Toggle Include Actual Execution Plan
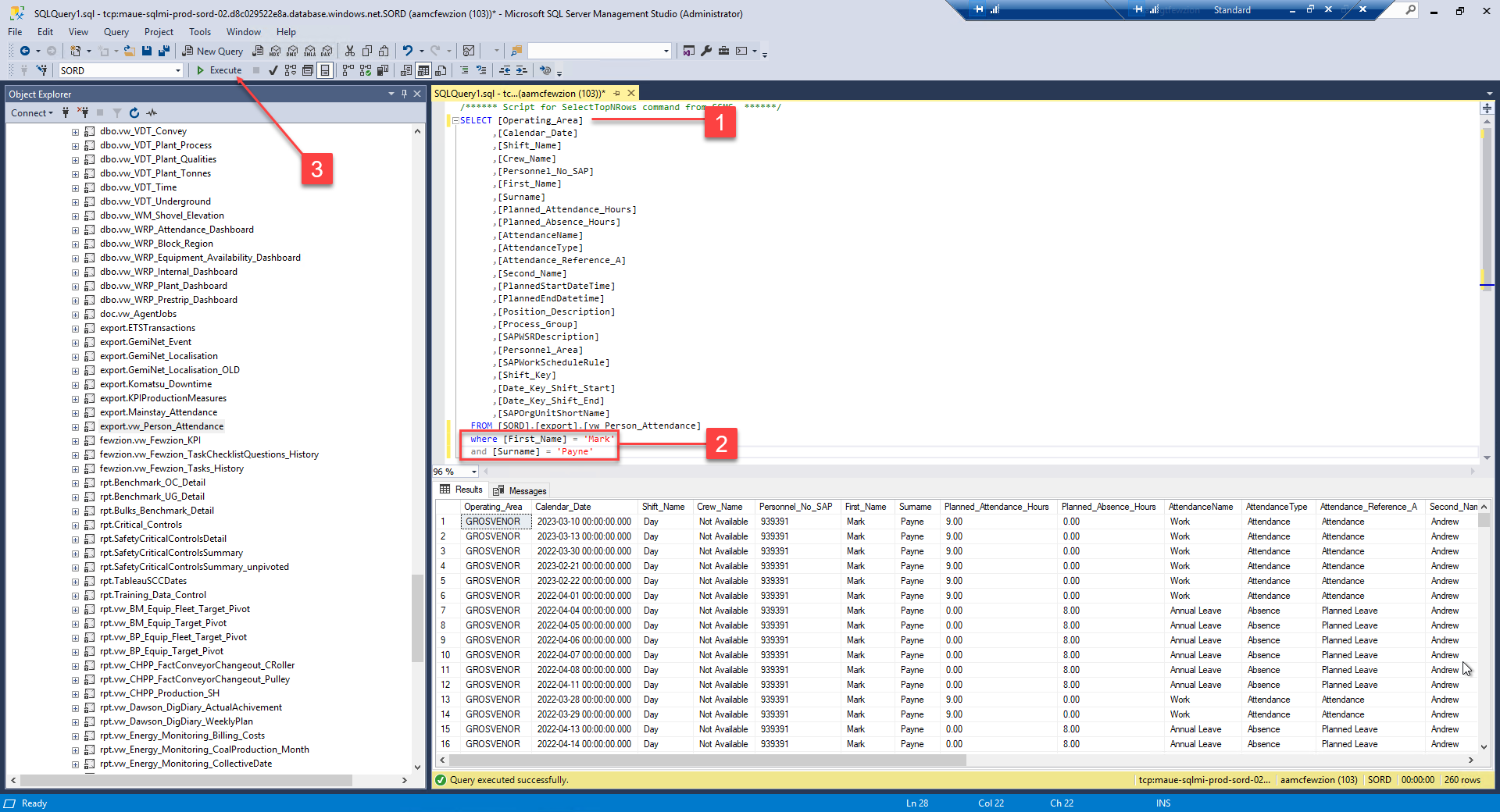The image size is (1500, 812). pyautogui.click(x=348, y=70)
